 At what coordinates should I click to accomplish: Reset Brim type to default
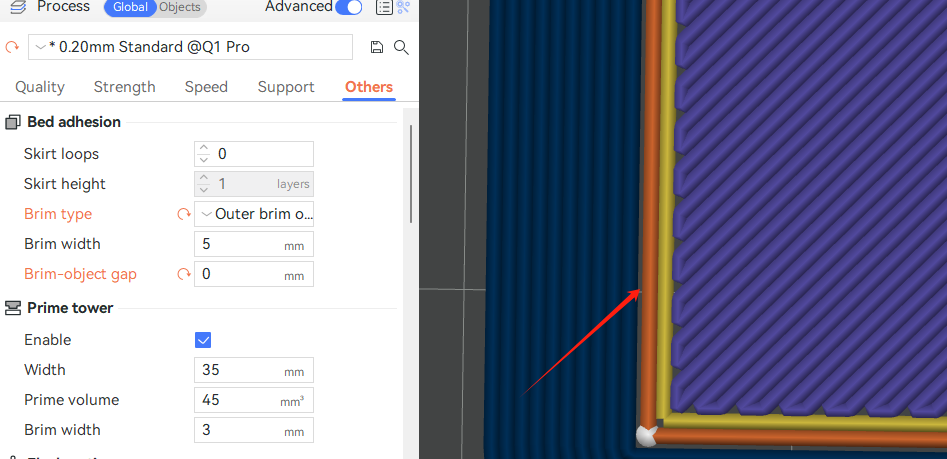(x=183, y=214)
